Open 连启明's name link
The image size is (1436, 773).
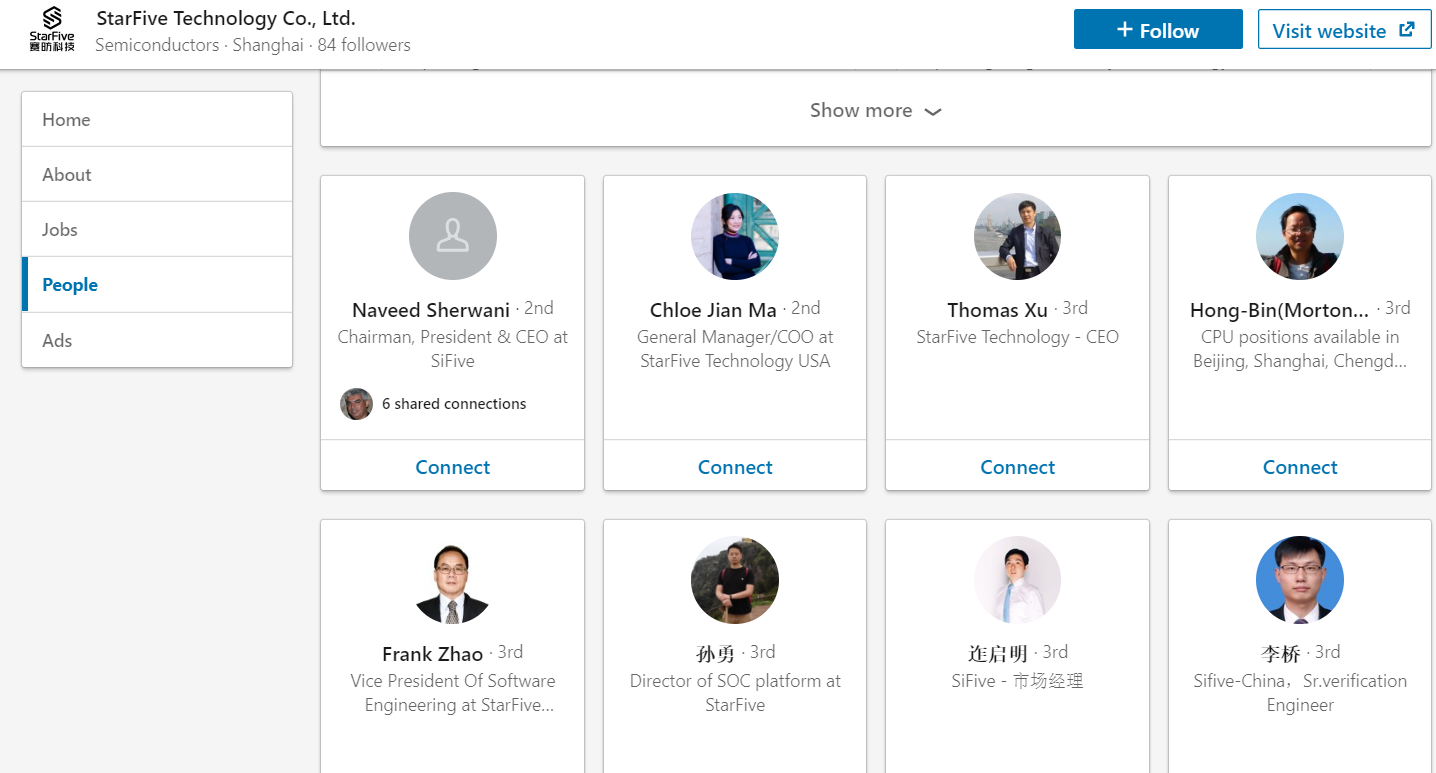tap(998, 654)
